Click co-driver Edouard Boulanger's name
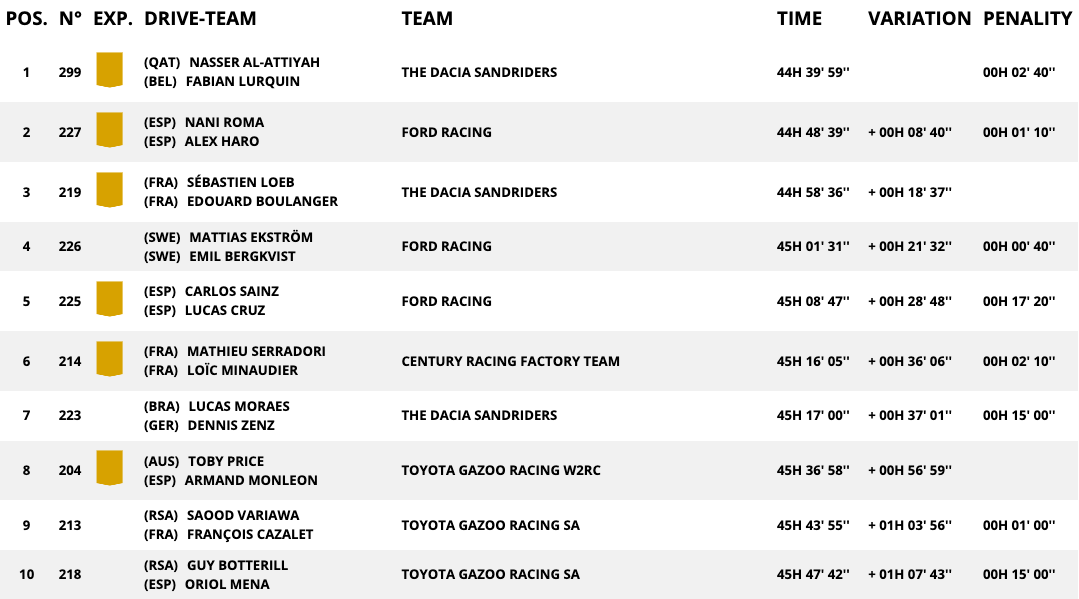This screenshot has height=599, width=1079. (262, 201)
